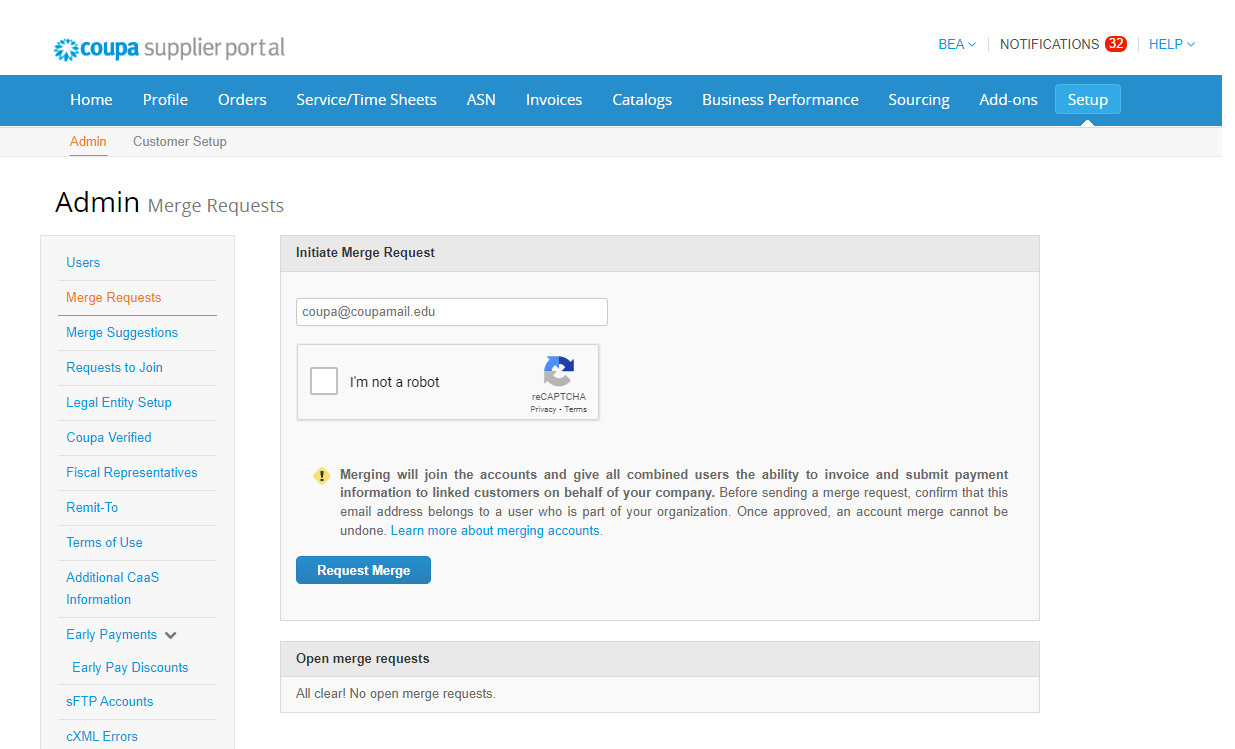
Task: Click the Coupa supplier portal logo
Action: (x=169, y=48)
